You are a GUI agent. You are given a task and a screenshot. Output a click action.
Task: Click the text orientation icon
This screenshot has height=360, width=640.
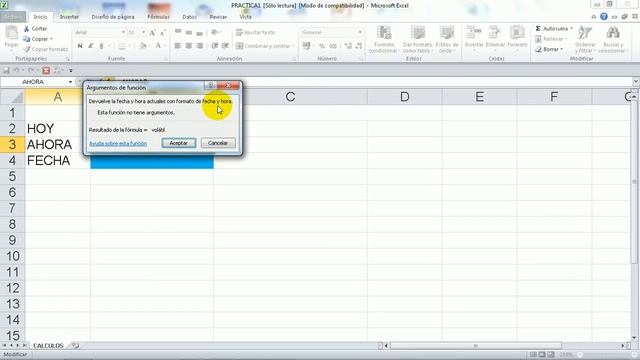[216, 32]
